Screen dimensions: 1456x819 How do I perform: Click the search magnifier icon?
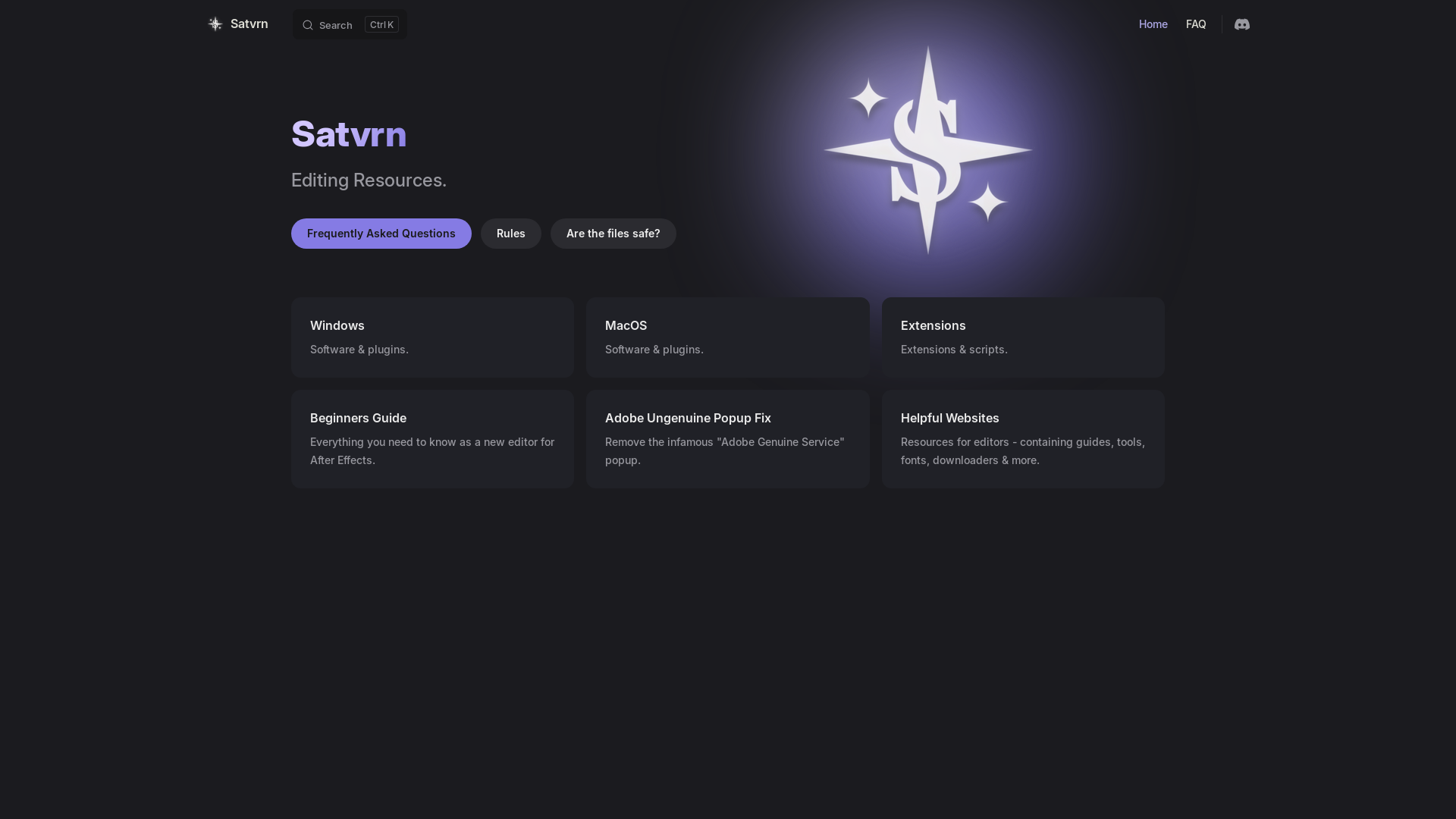pos(308,25)
